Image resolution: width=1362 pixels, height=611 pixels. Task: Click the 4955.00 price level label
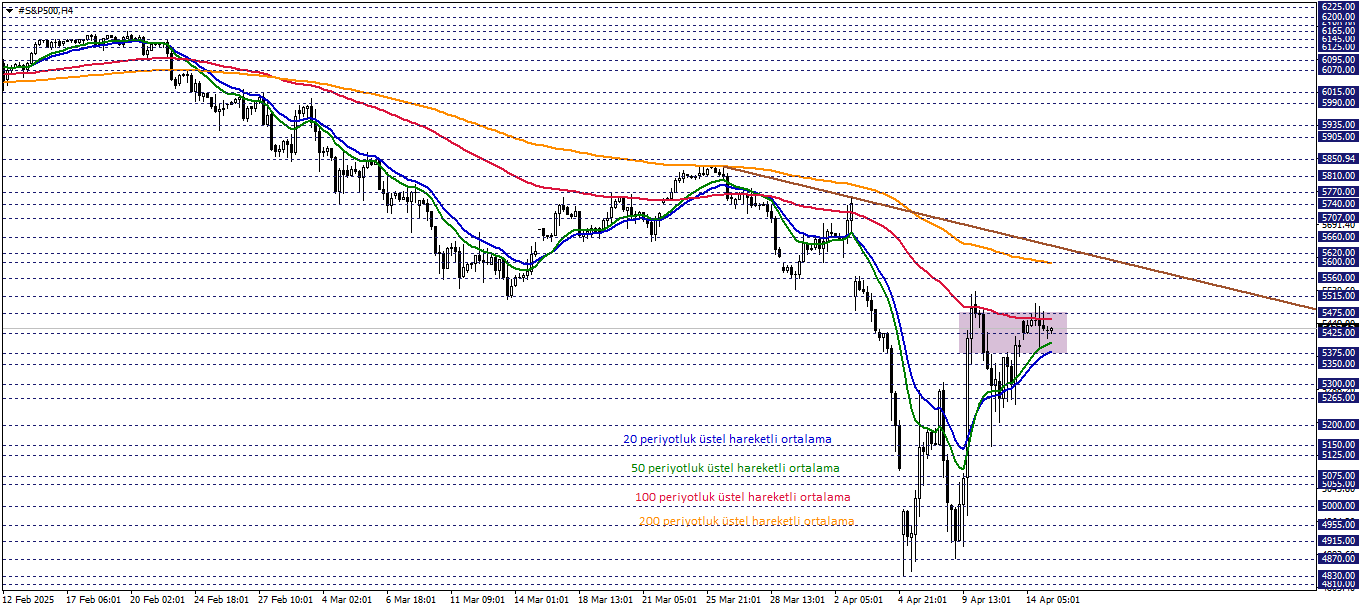[1338, 524]
